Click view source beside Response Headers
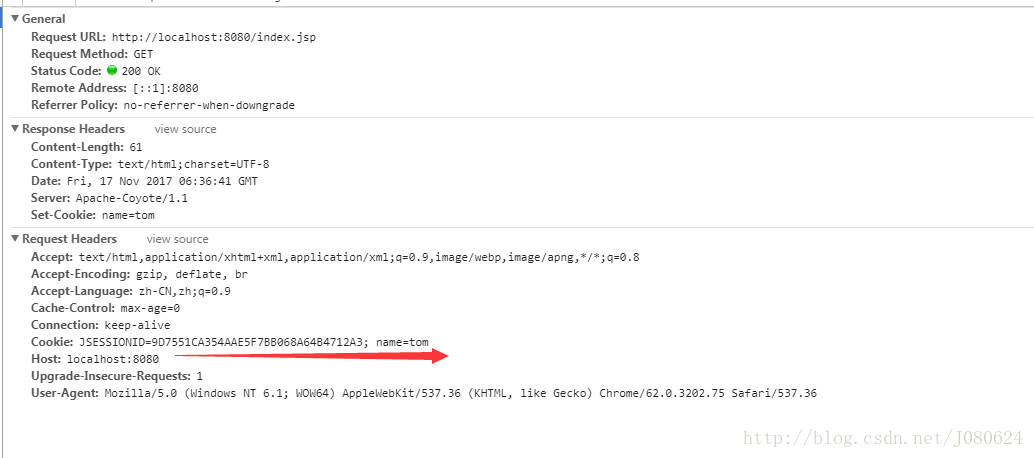The image size is (1034, 458). coord(185,129)
